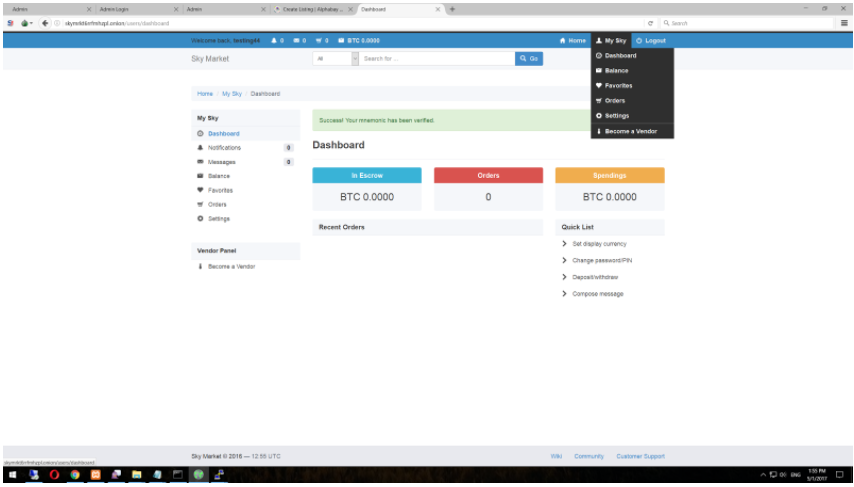854x487 pixels.
Task: Open the Wiki footer link
Action: coord(556,456)
